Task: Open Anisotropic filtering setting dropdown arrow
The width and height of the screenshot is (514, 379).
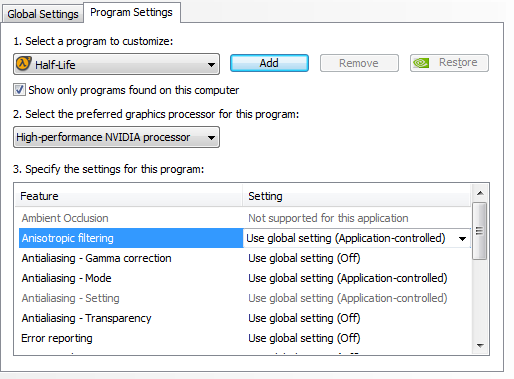Action: pos(462,238)
